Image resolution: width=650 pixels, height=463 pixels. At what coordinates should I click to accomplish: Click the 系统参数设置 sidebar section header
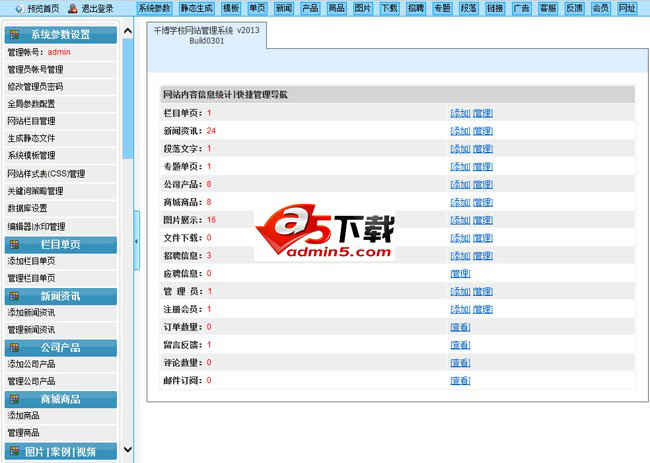61,35
